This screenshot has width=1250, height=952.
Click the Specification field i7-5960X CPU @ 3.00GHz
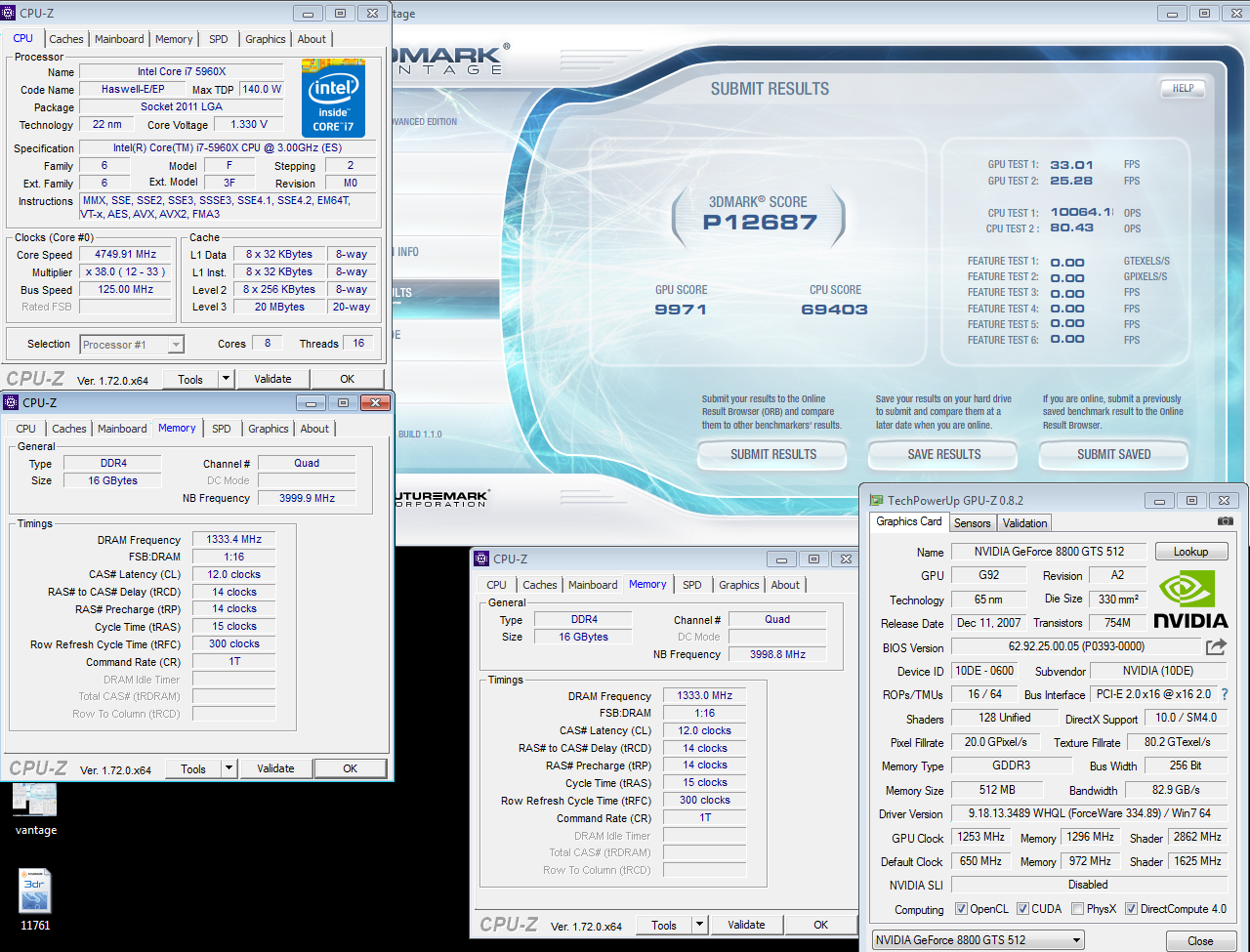tap(228, 147)
